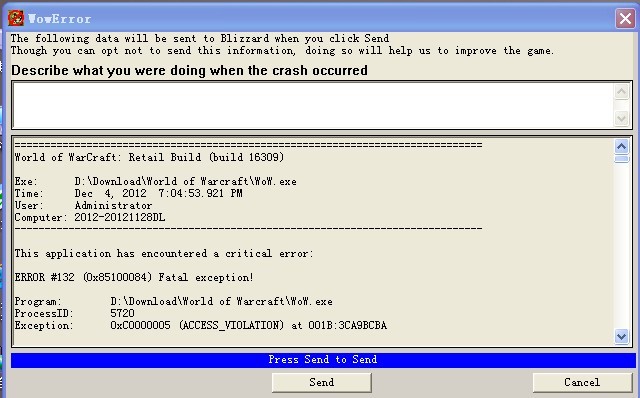Click down arrow of description box scrollbar
The image size is (640, 398).
tap(621, 119)
